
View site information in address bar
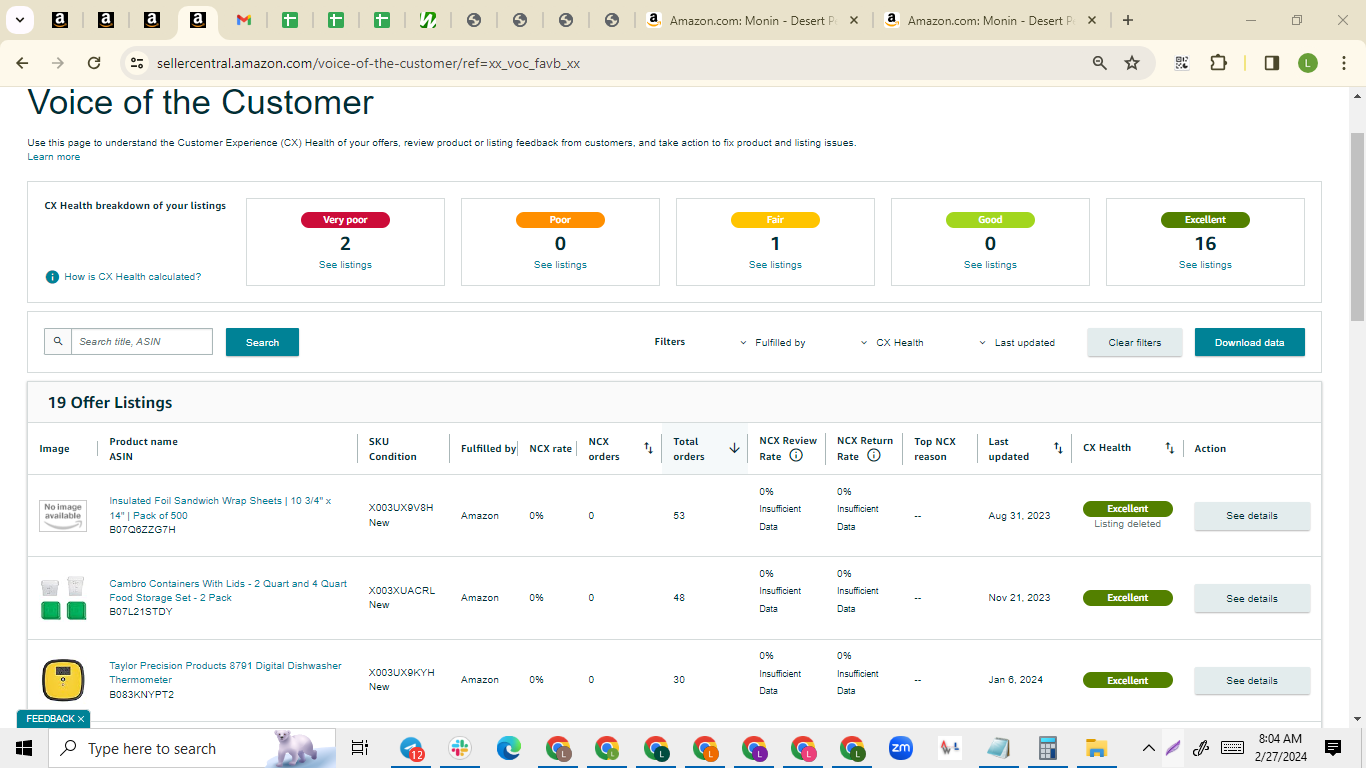coord(137,63)
